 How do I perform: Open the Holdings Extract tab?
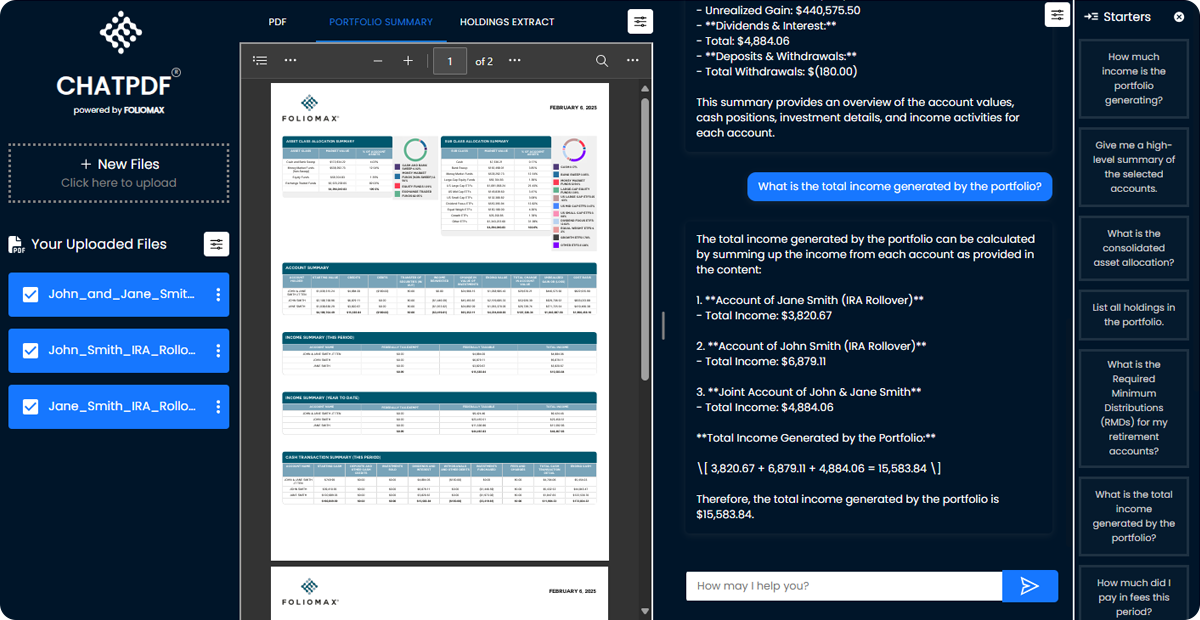tap(507, 22)
